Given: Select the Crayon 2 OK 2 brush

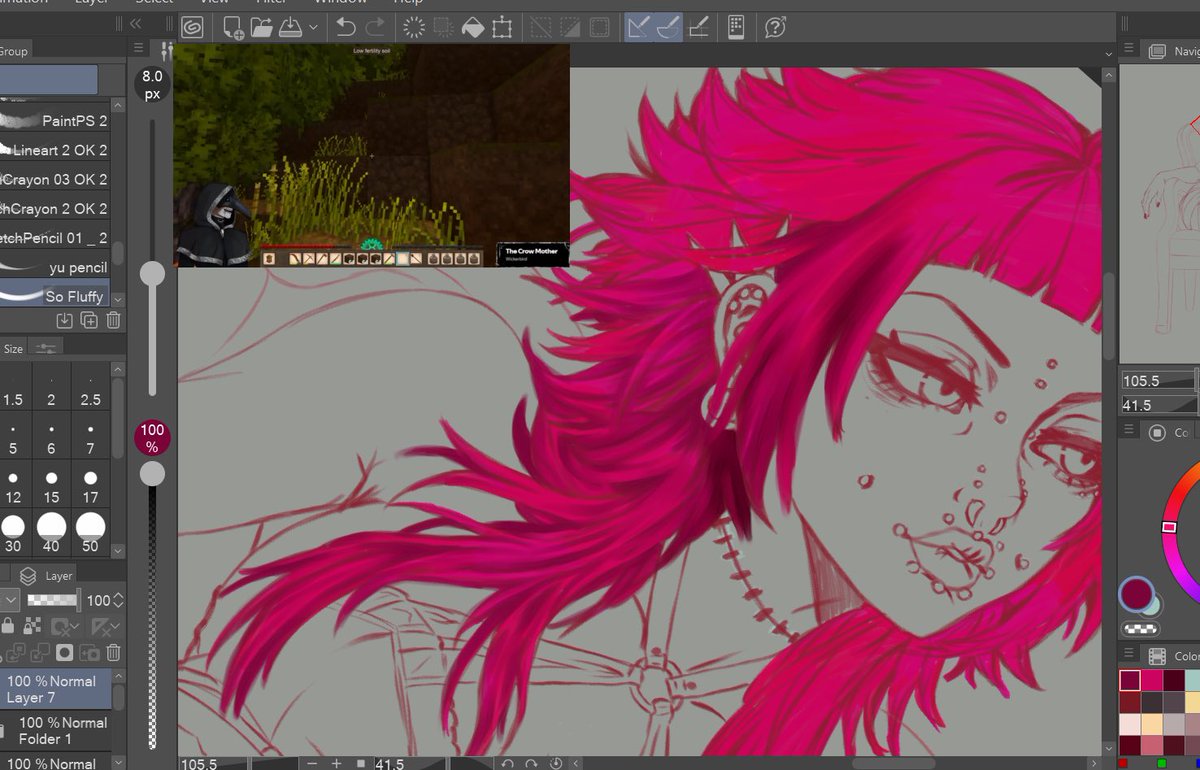Looking at the screenshot, I should point(55,208).
